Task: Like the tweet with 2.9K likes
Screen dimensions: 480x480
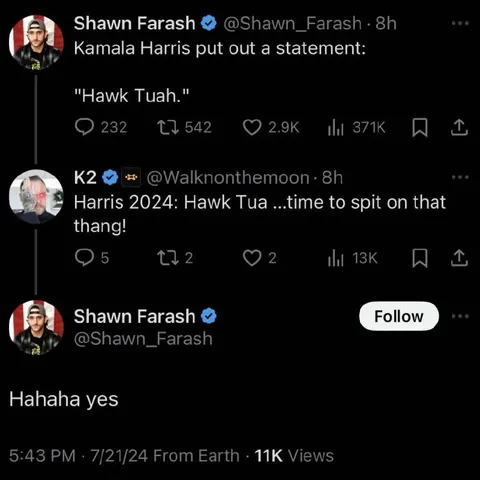Action: point(252,127)
